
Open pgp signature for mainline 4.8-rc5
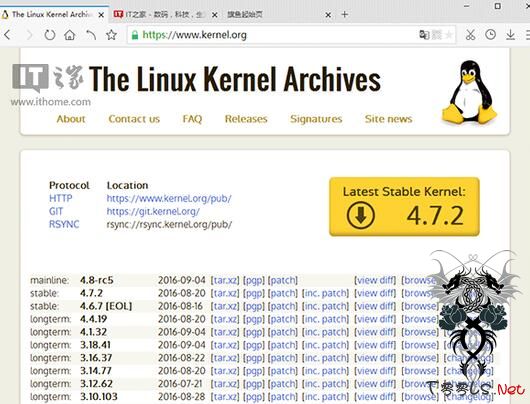(254, 280)
